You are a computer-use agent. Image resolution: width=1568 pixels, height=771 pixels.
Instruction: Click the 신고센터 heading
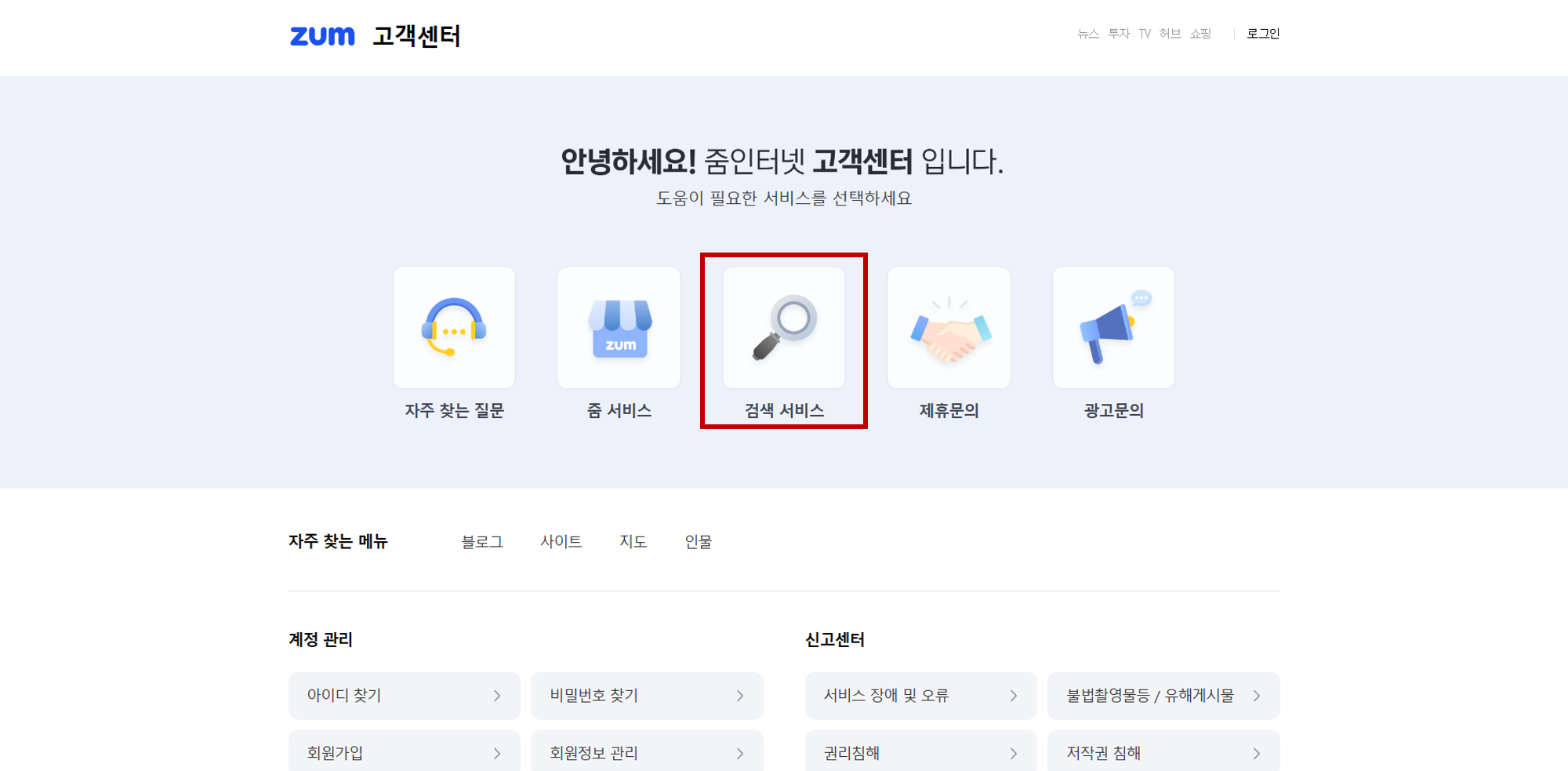pyautogui.click(x=835, y=640)
